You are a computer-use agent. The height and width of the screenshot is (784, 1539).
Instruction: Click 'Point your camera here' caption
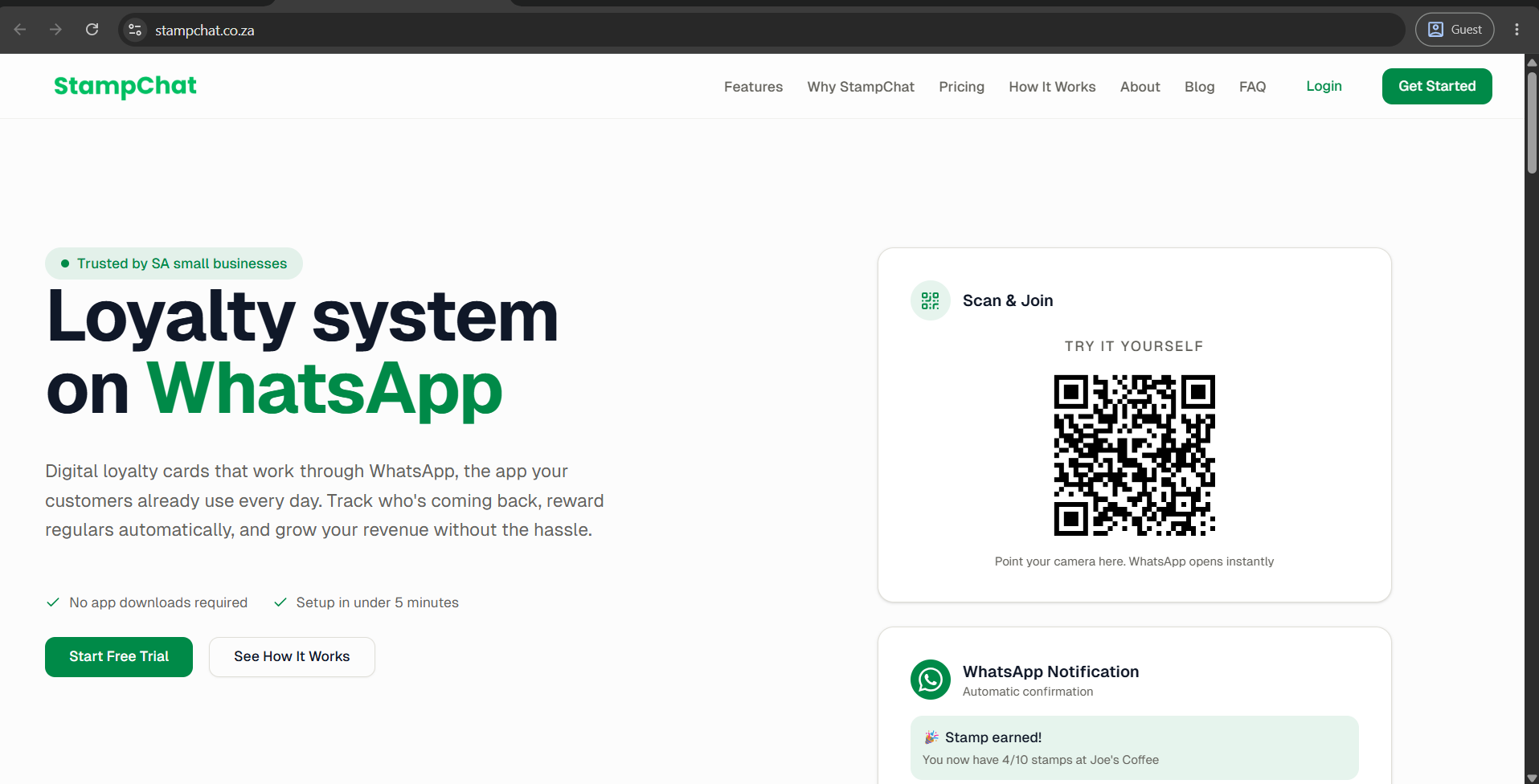tap(1134, 561)
